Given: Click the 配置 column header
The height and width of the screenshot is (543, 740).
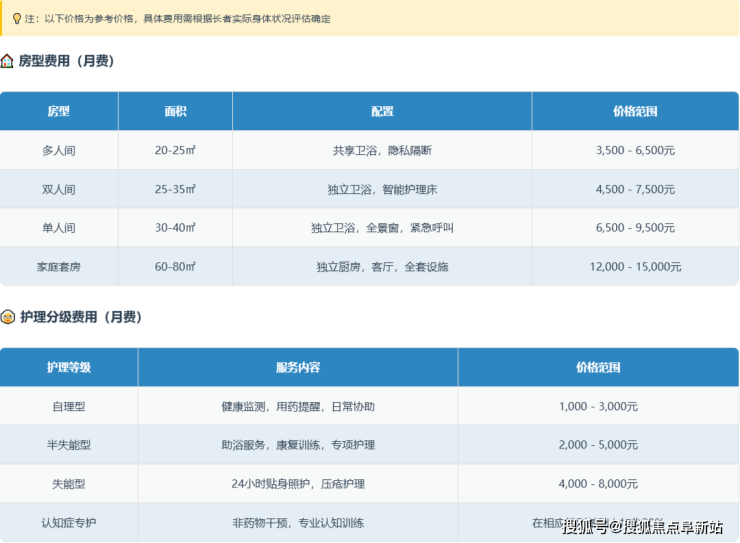Looking at the screenshot, I should pos(382,111).
